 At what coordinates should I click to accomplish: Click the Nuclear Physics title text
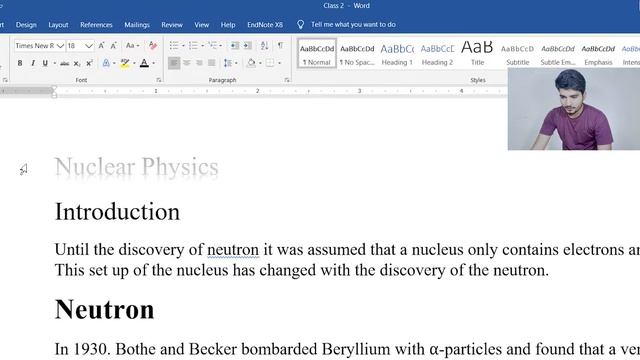click(137, 167)
